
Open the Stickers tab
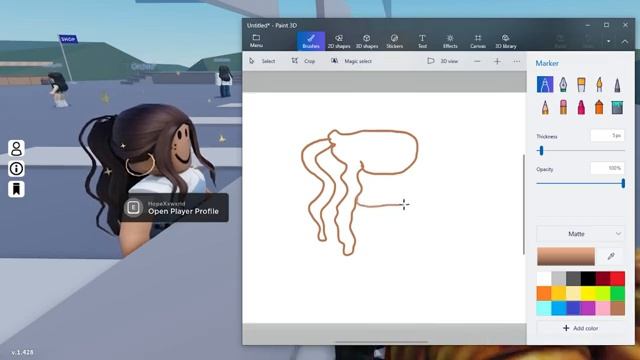click(394, 41)
